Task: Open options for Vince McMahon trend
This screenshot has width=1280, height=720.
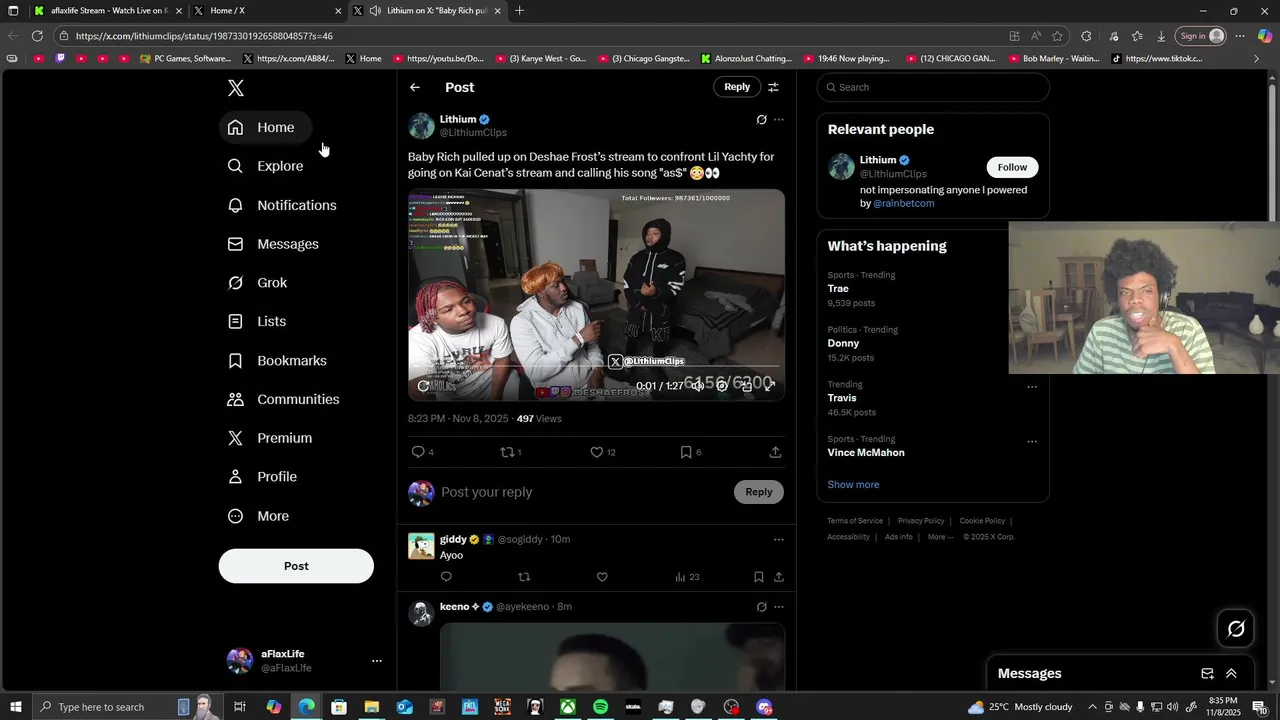Action: [1032, 441]
